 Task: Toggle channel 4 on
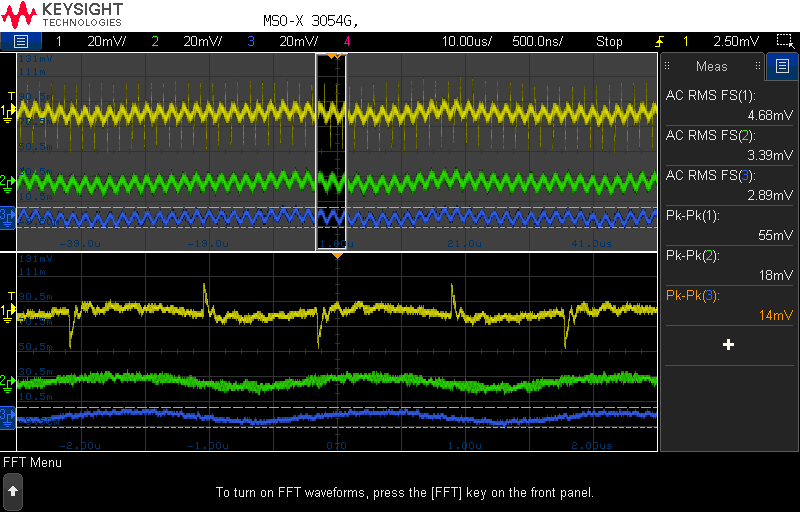[x=347, y=41]
